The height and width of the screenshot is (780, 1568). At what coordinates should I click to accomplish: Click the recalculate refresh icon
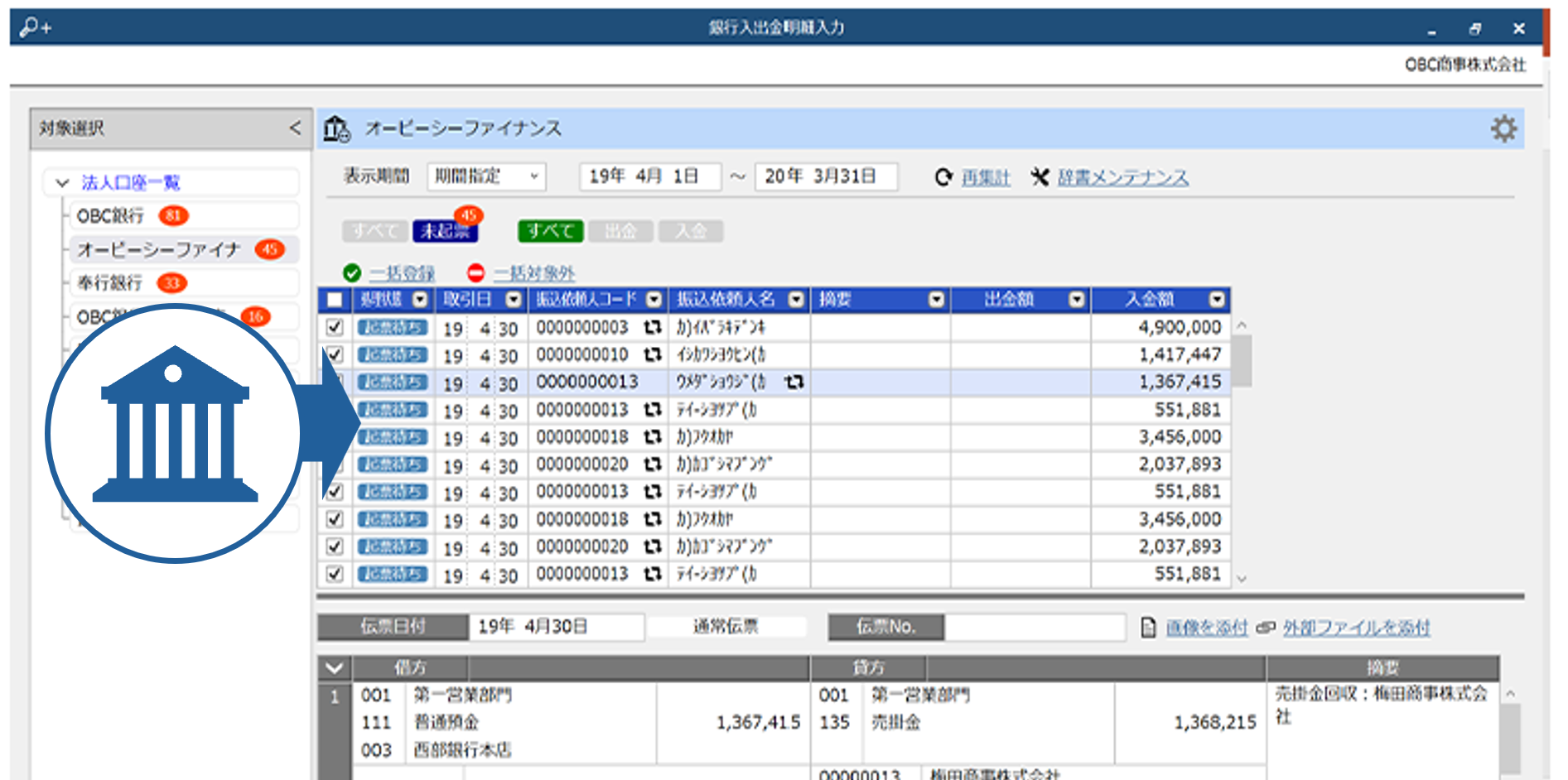tap(943, 177)
